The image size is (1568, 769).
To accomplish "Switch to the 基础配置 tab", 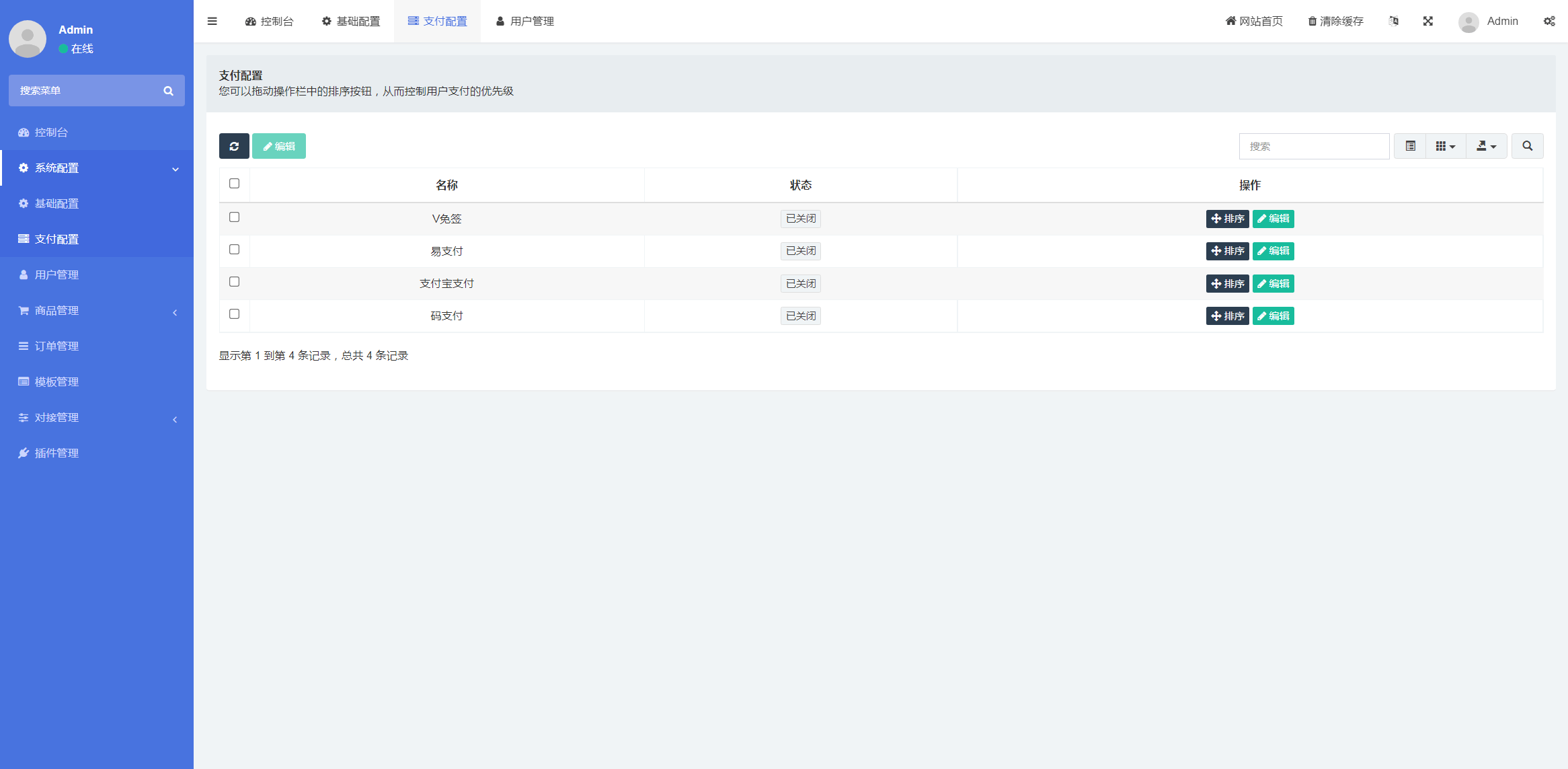I will pyautogui.click(x=351, y=21).
